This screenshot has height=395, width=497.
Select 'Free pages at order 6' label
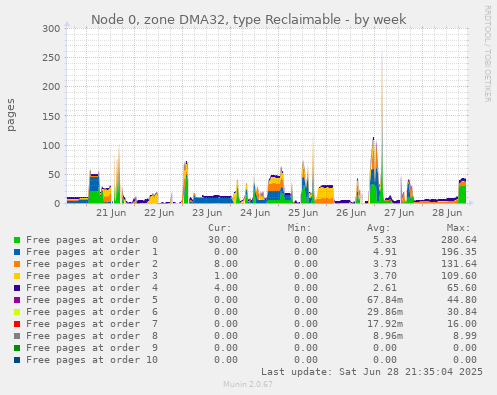(x=92, y=312)
